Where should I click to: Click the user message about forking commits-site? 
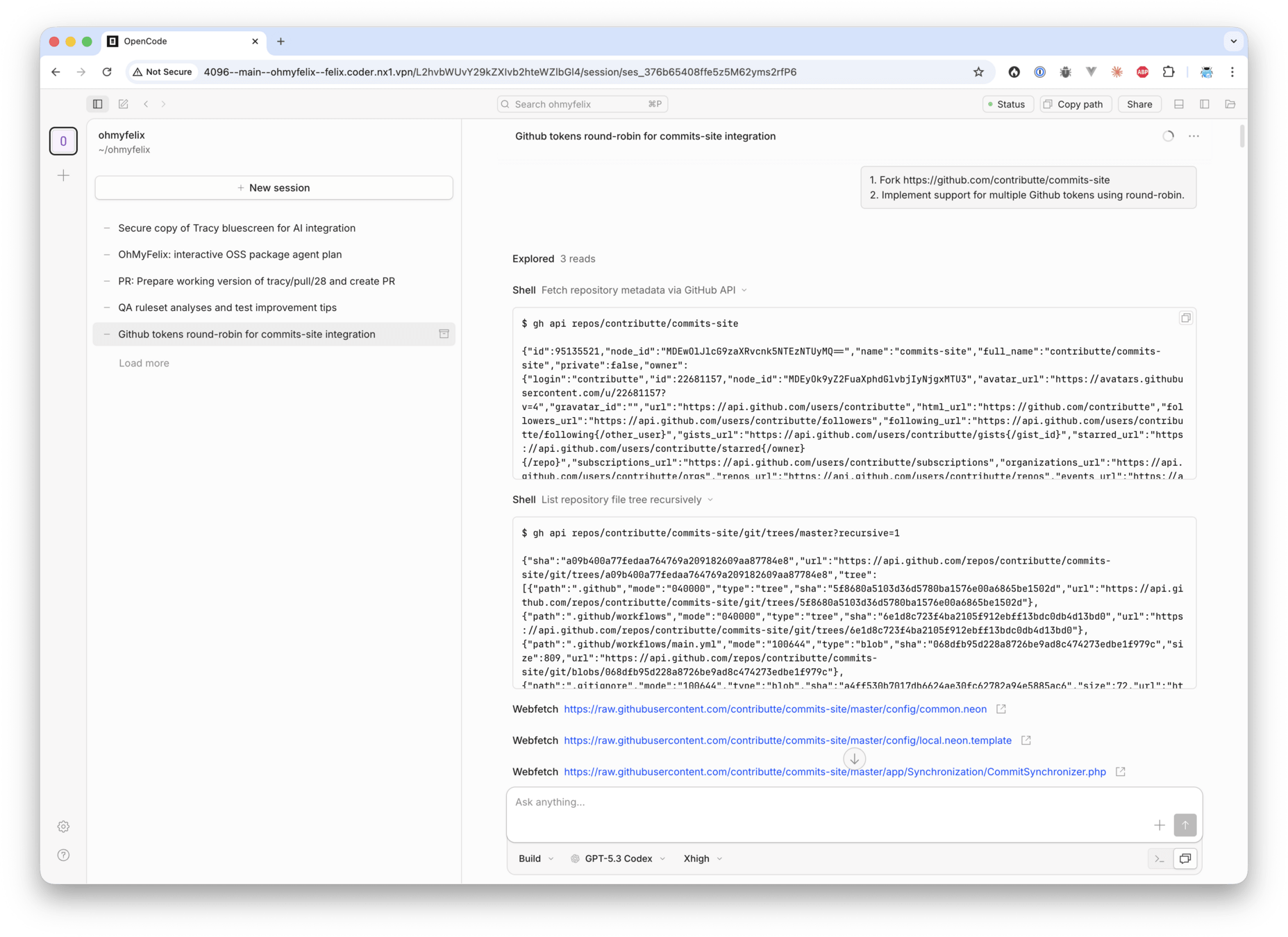tap(1028, 187)
